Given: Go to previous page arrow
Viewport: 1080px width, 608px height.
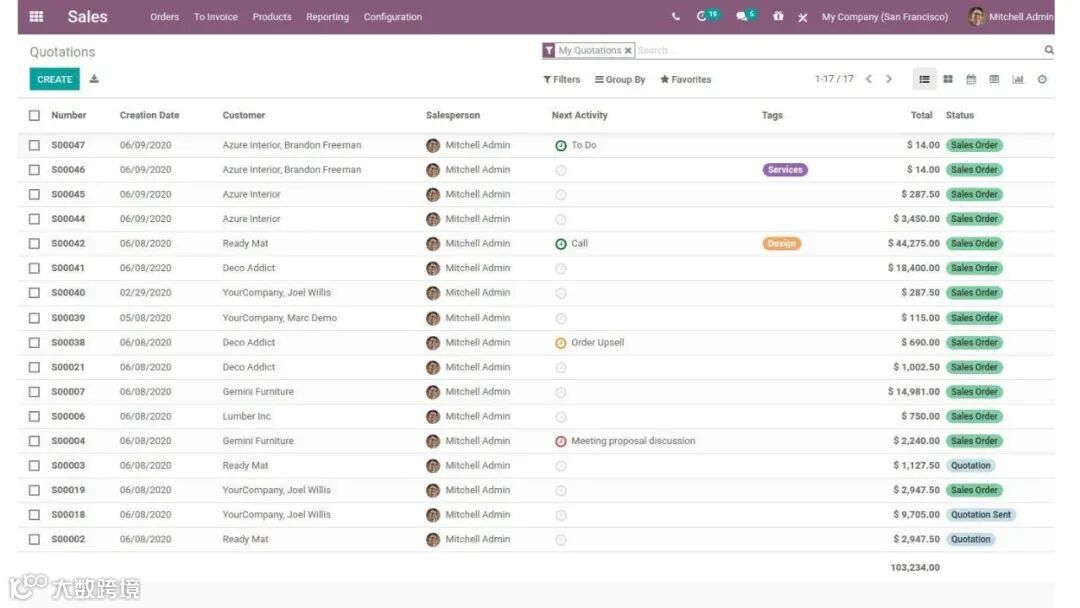Looking at the screenshot, I should (869, 79).
